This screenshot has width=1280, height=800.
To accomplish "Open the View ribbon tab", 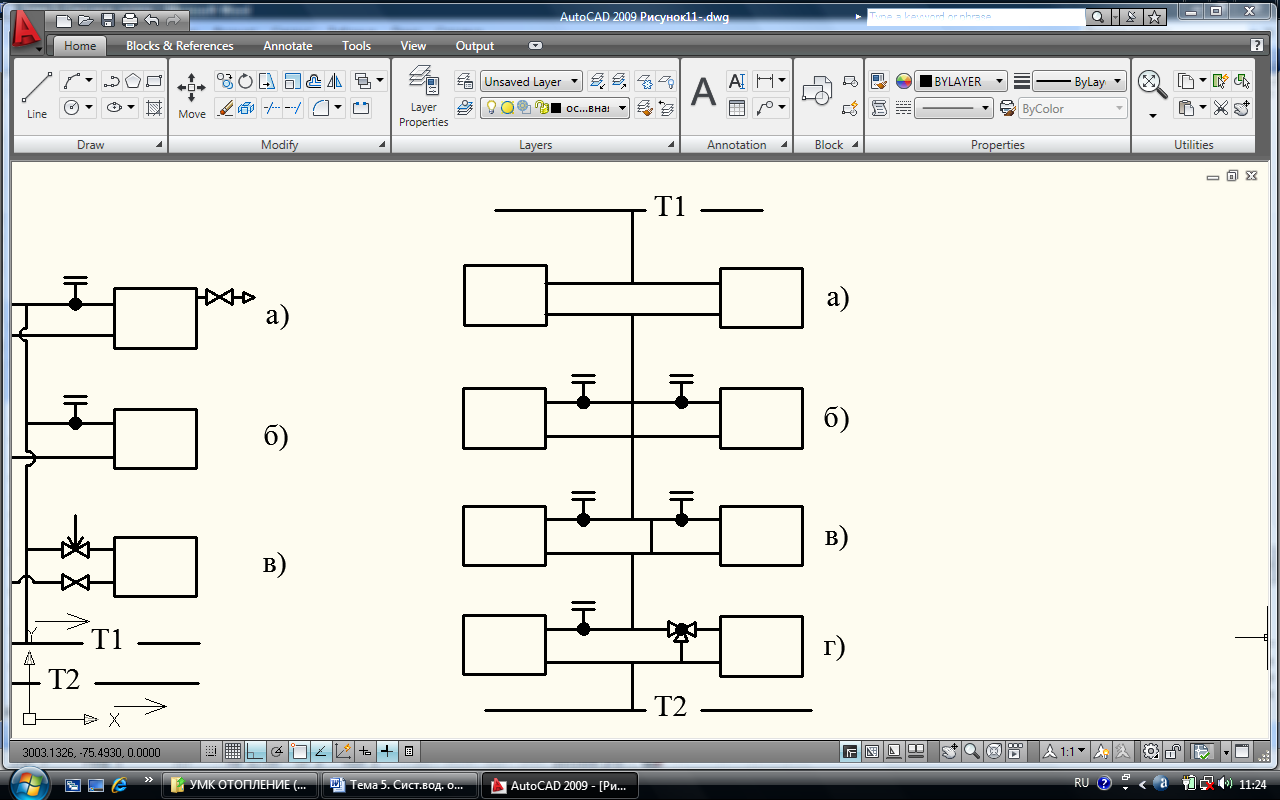I will (413, 46).
